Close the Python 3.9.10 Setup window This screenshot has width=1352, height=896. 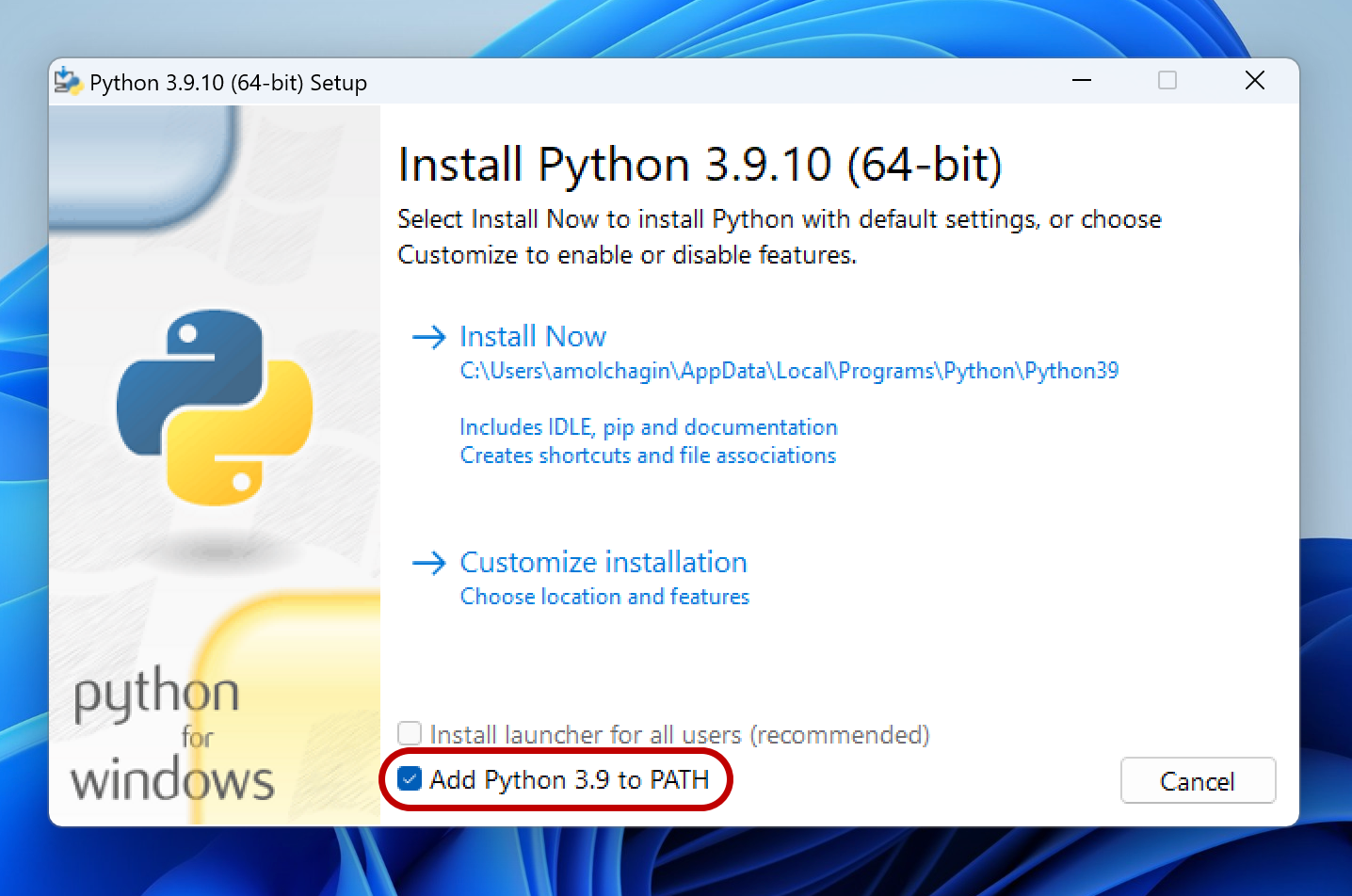tap(1255, 81)
